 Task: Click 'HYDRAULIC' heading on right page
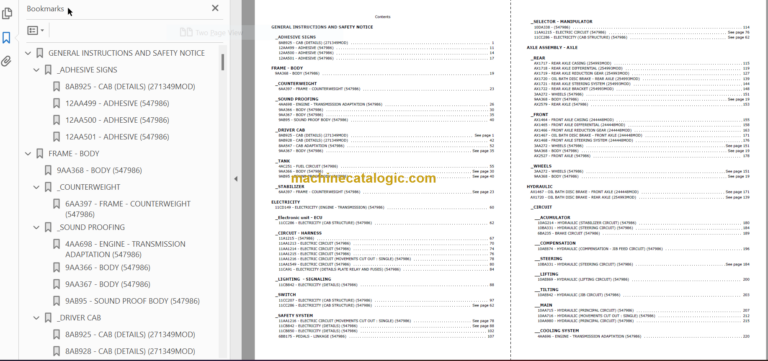[x=540, y=187]
